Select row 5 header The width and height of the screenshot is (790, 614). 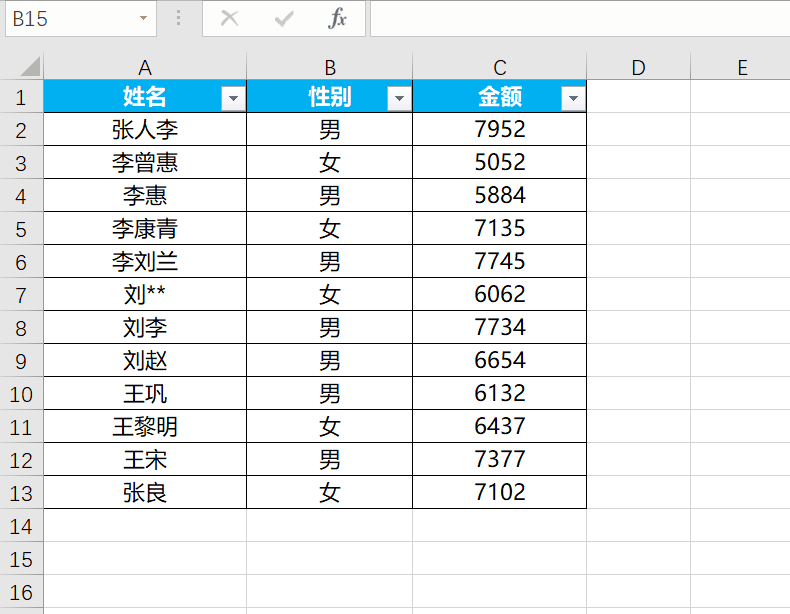pos(21,229)
